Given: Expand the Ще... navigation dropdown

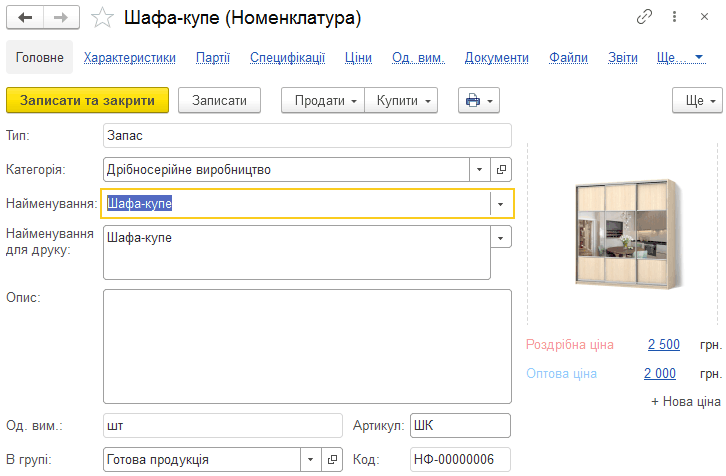Looking at the screenshot, I should tap(681, 57).
